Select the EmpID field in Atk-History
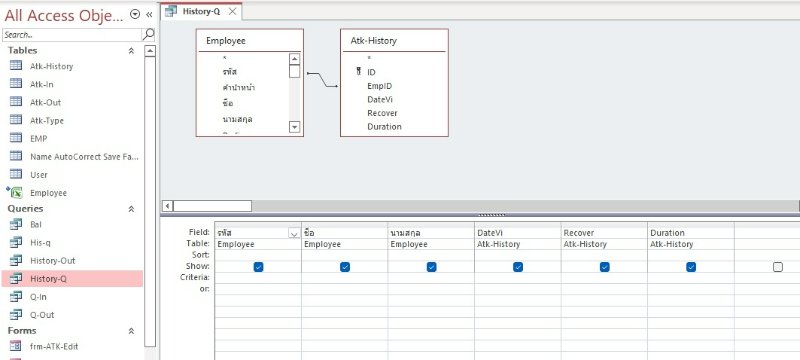The image size is (800, 360). [380, 86]
